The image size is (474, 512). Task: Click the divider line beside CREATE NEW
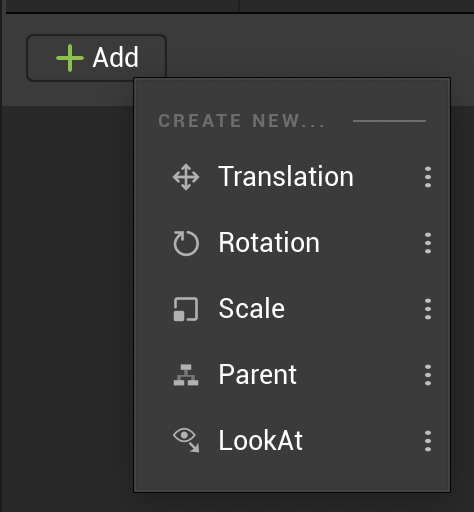point(389,121)
